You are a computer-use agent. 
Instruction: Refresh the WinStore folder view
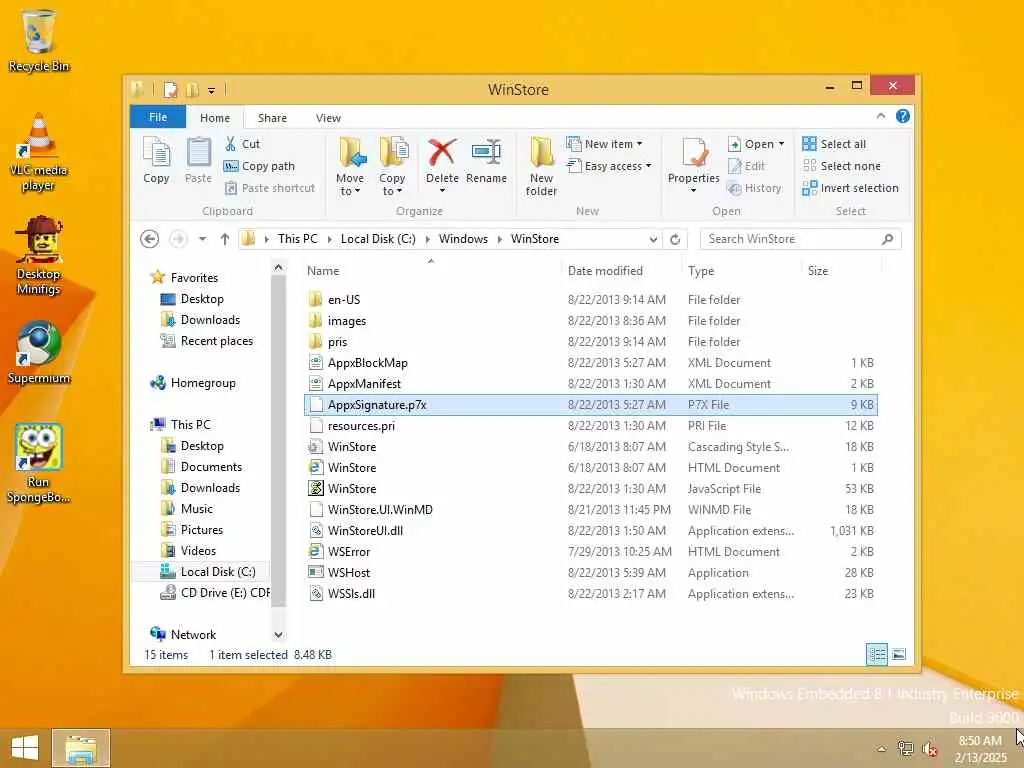tap(675, 240)
